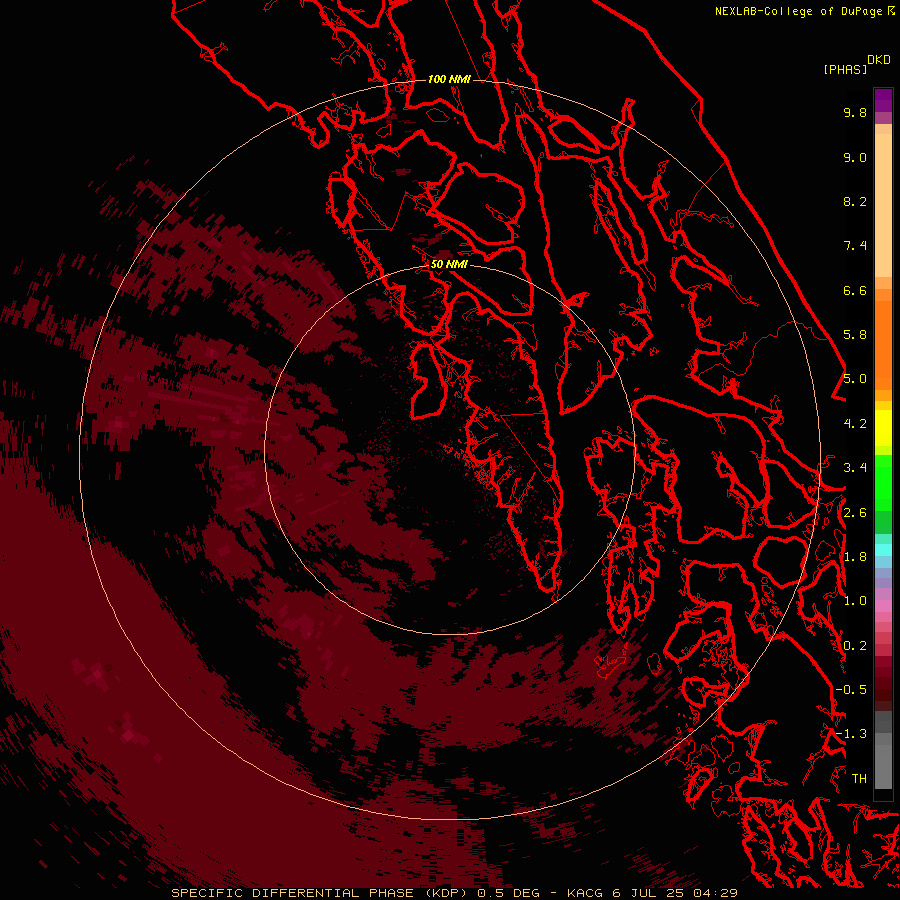Screen dimensions: 900x900
Task: Select the 4.2 legend value
Action: [855, 424]
